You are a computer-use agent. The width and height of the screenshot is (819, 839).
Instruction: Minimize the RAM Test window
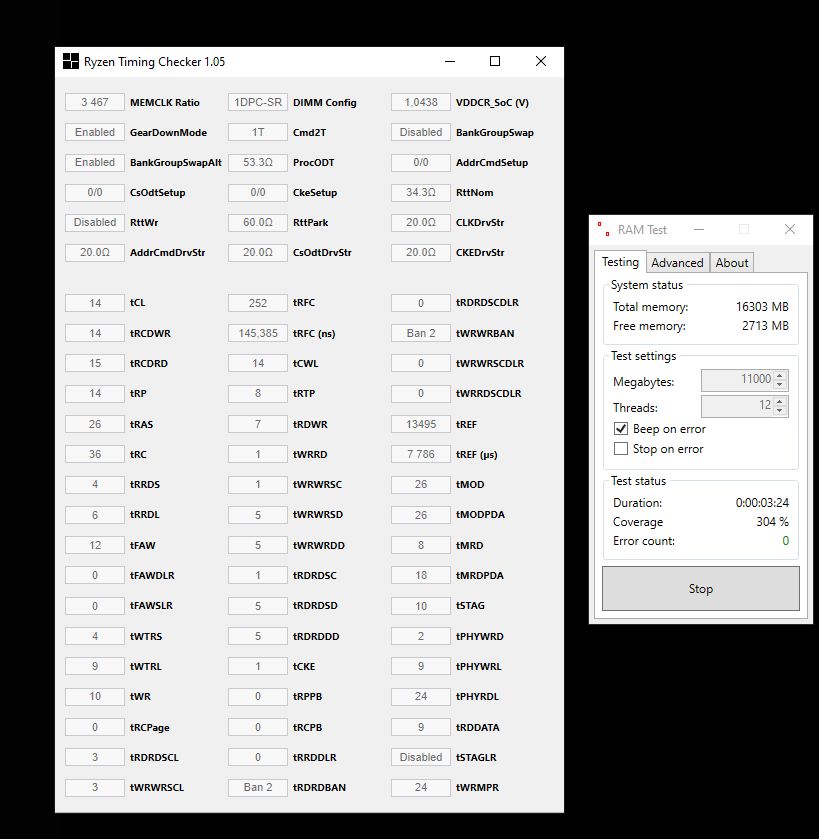coord(699,230)
